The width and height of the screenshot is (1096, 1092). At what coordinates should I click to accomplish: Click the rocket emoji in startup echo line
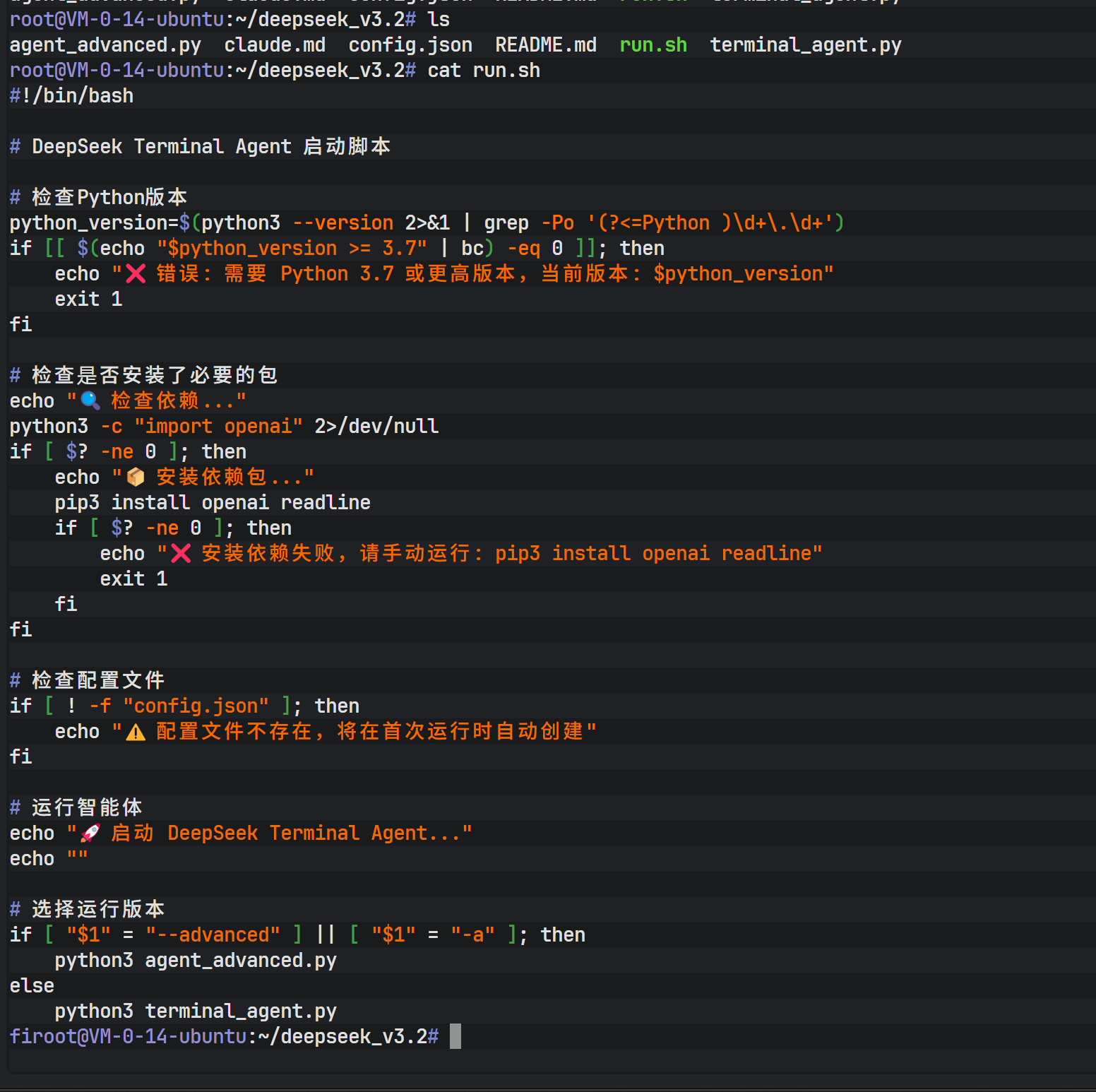[90, 833]
